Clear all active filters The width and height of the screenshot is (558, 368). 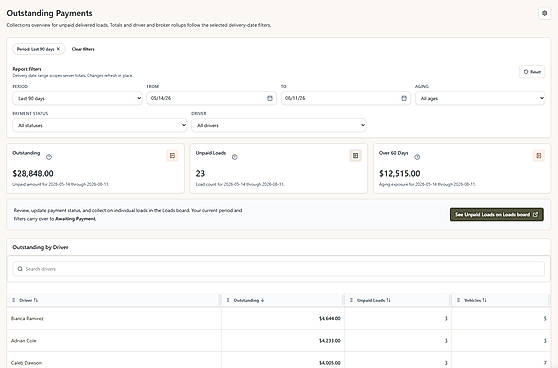click(83, 49)
